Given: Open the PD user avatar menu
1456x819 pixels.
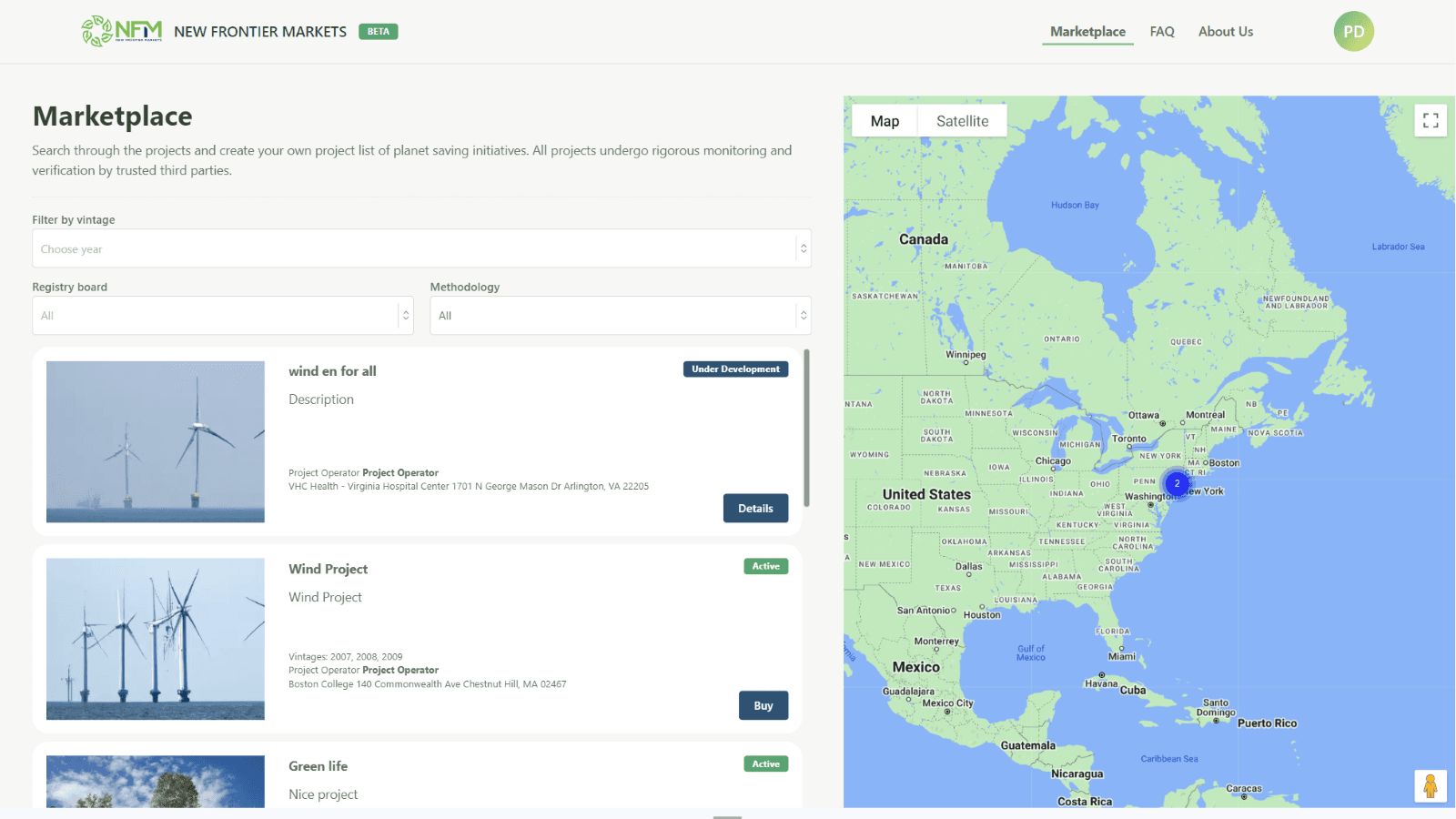Looking at the screenshot, I should point(1353,32).
